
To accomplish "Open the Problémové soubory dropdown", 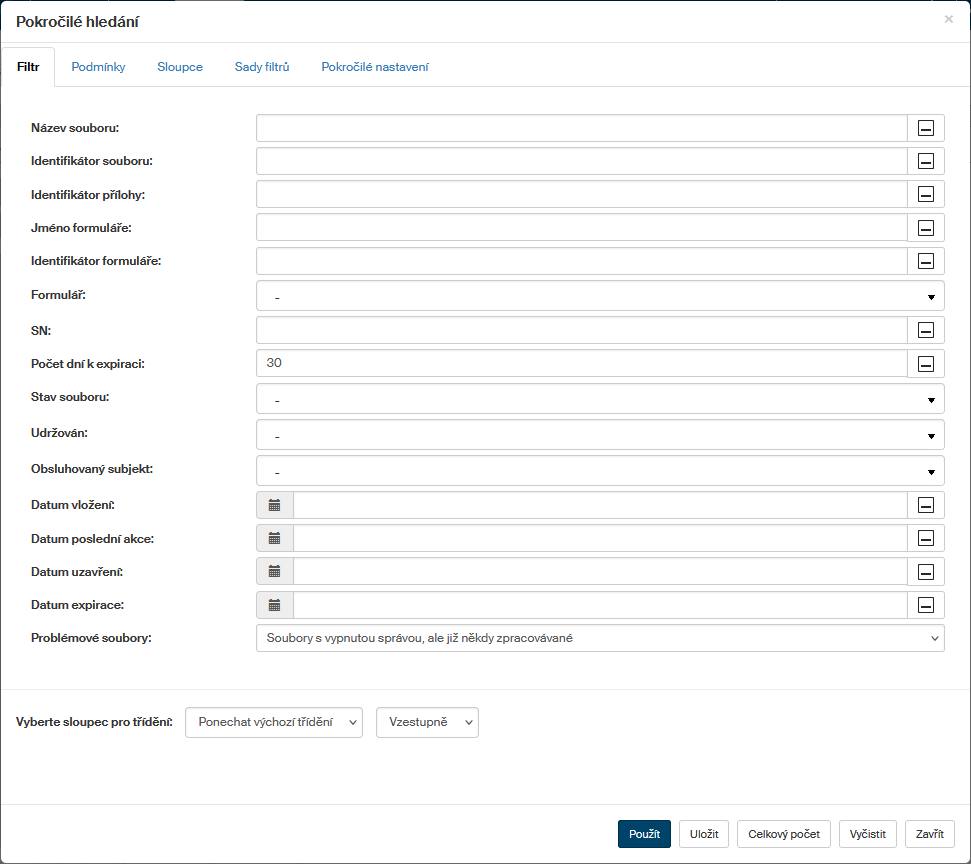I will 600,638.
